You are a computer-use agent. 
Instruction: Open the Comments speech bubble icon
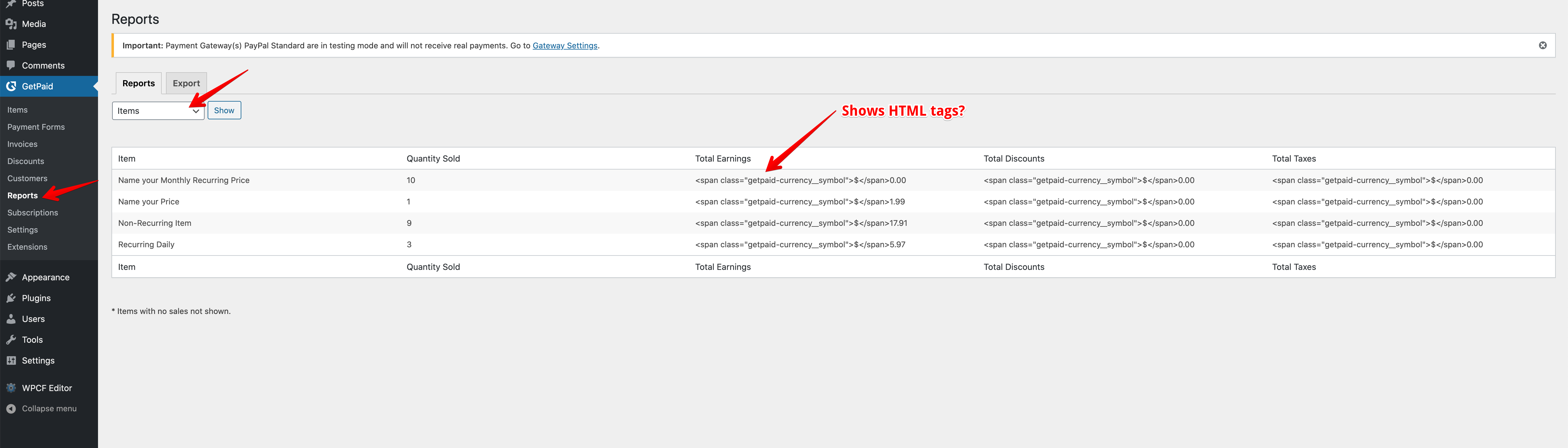click(11, 65)
